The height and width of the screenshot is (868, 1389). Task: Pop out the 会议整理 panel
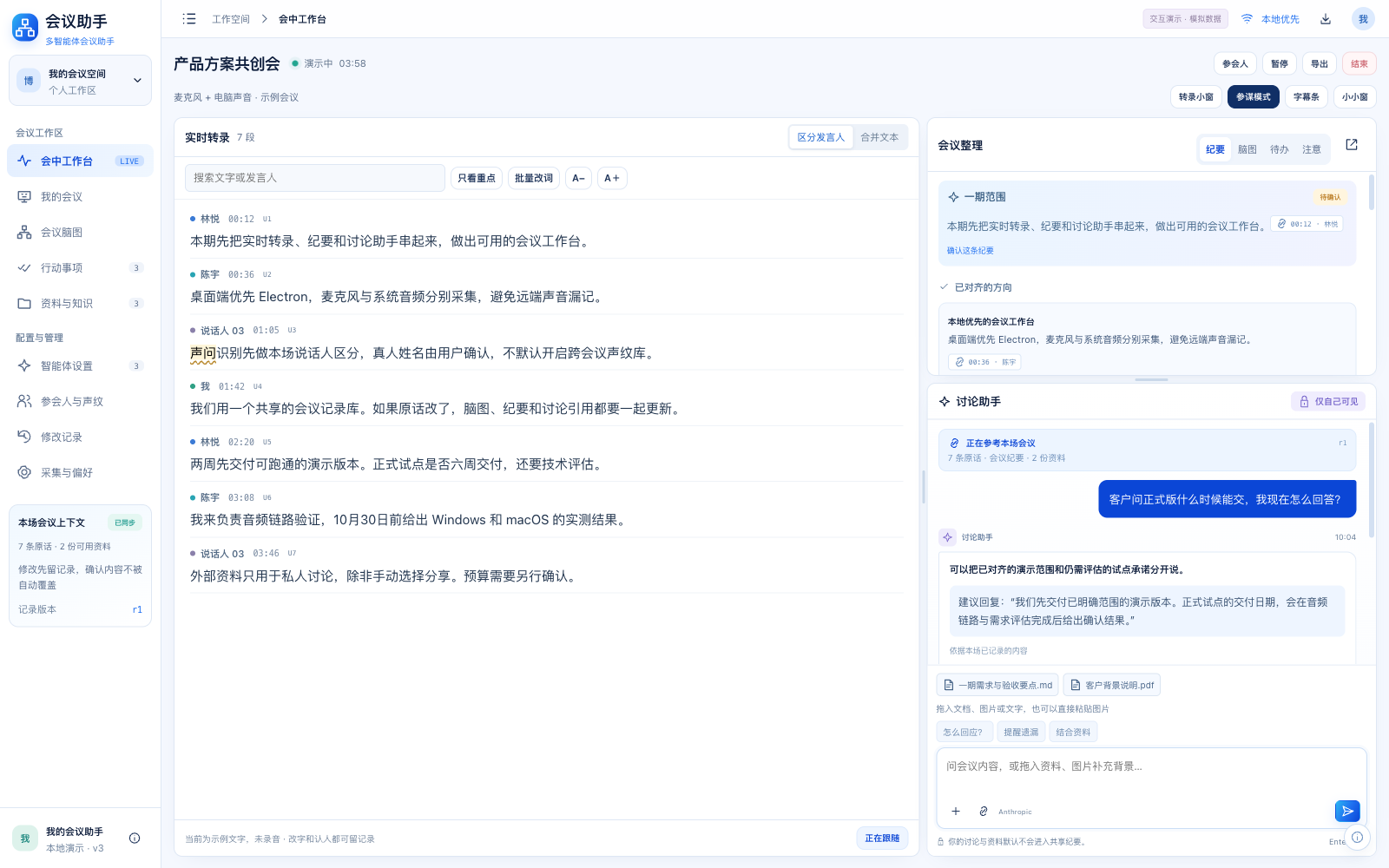(x=1352, y=145)
